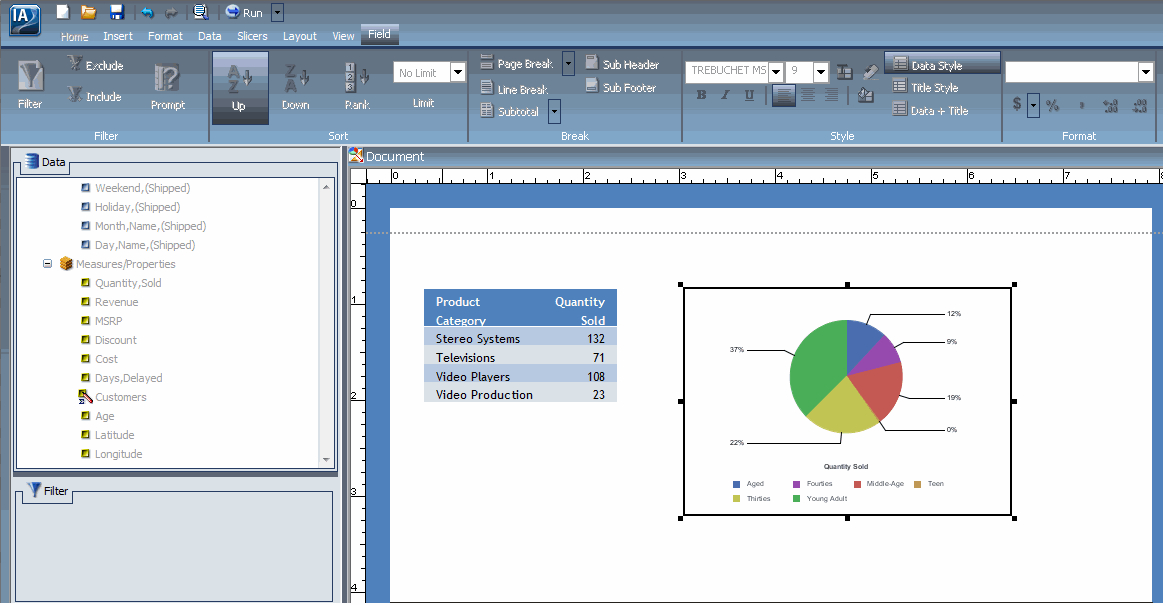Decrease decimal places

pyautogui.click(x=1140, y=106)
